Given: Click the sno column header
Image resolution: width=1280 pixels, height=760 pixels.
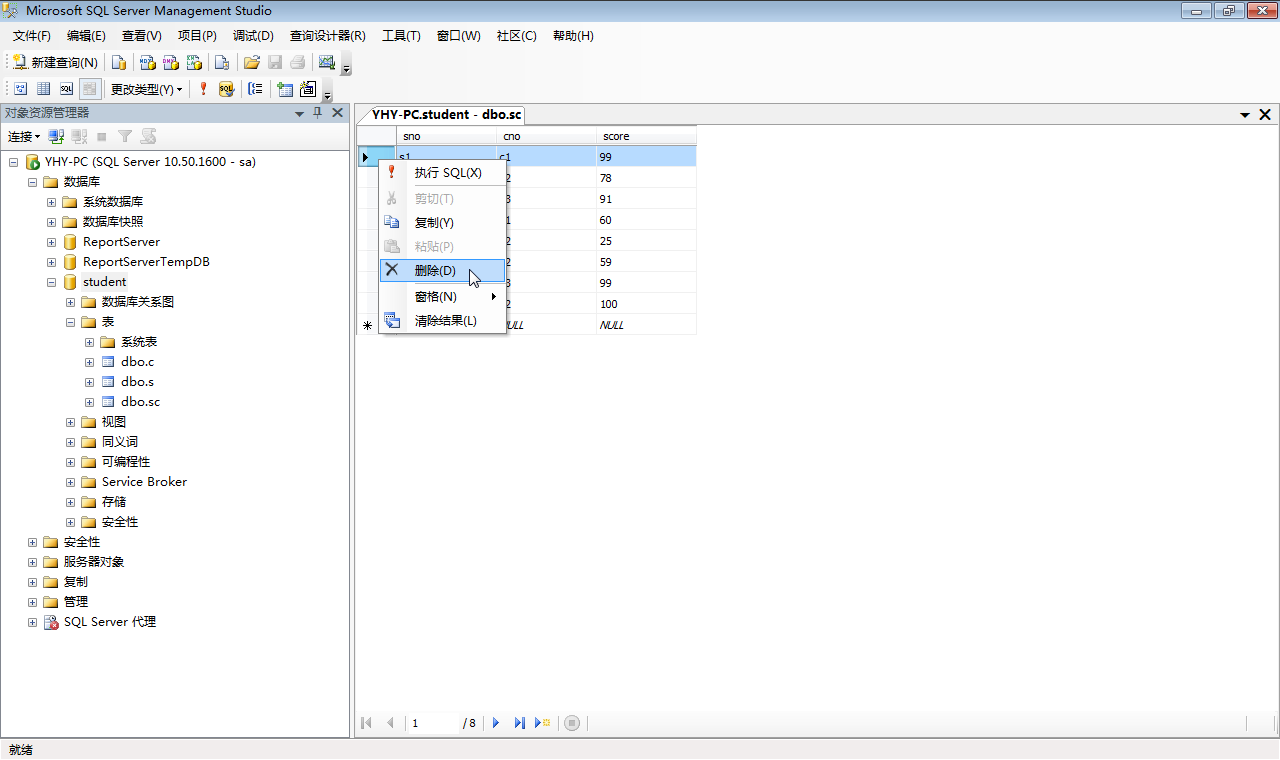Looking at the screenshot, I should [446, 136].
